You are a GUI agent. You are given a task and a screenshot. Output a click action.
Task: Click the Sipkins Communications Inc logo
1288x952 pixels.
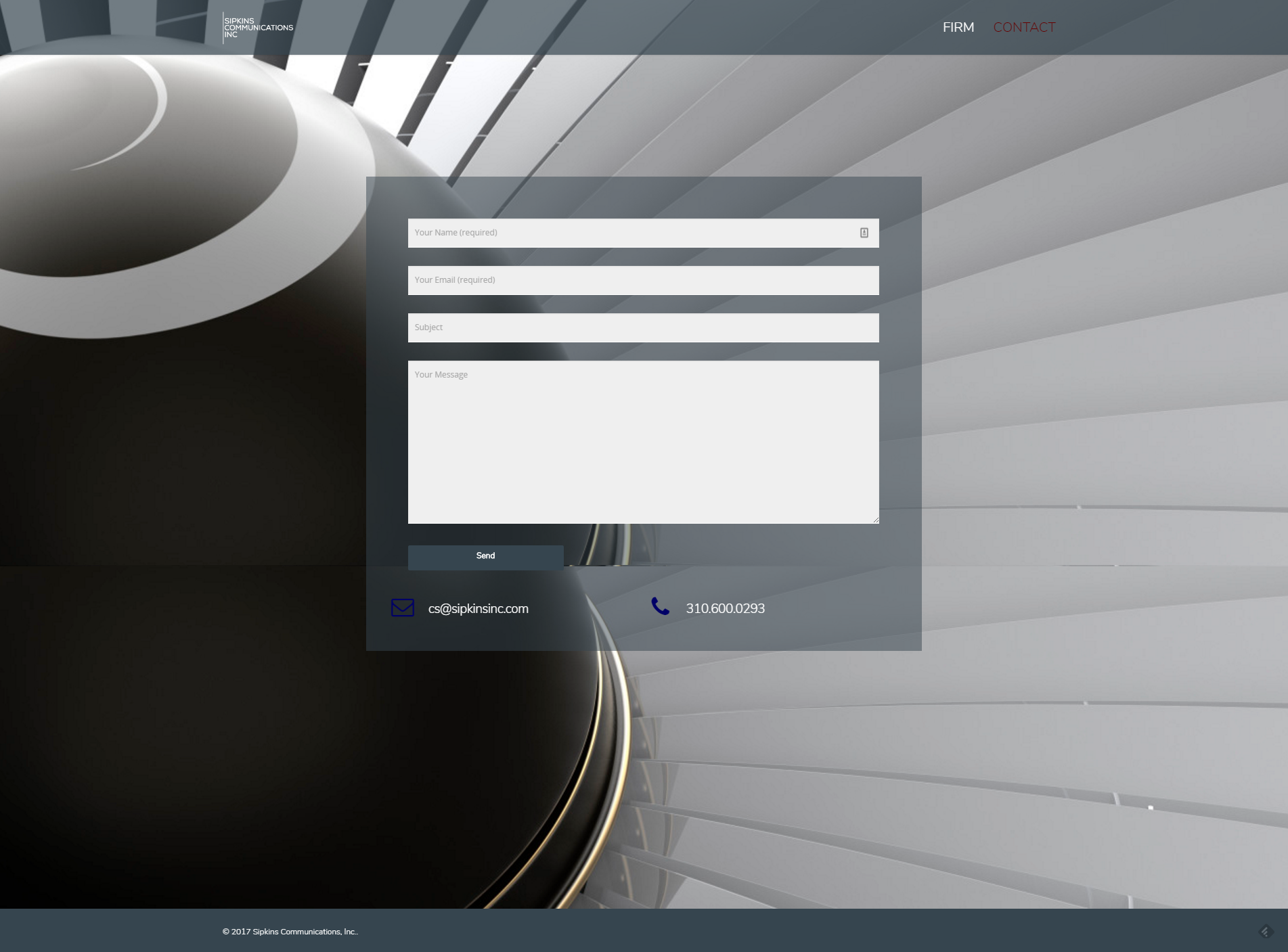258,28
